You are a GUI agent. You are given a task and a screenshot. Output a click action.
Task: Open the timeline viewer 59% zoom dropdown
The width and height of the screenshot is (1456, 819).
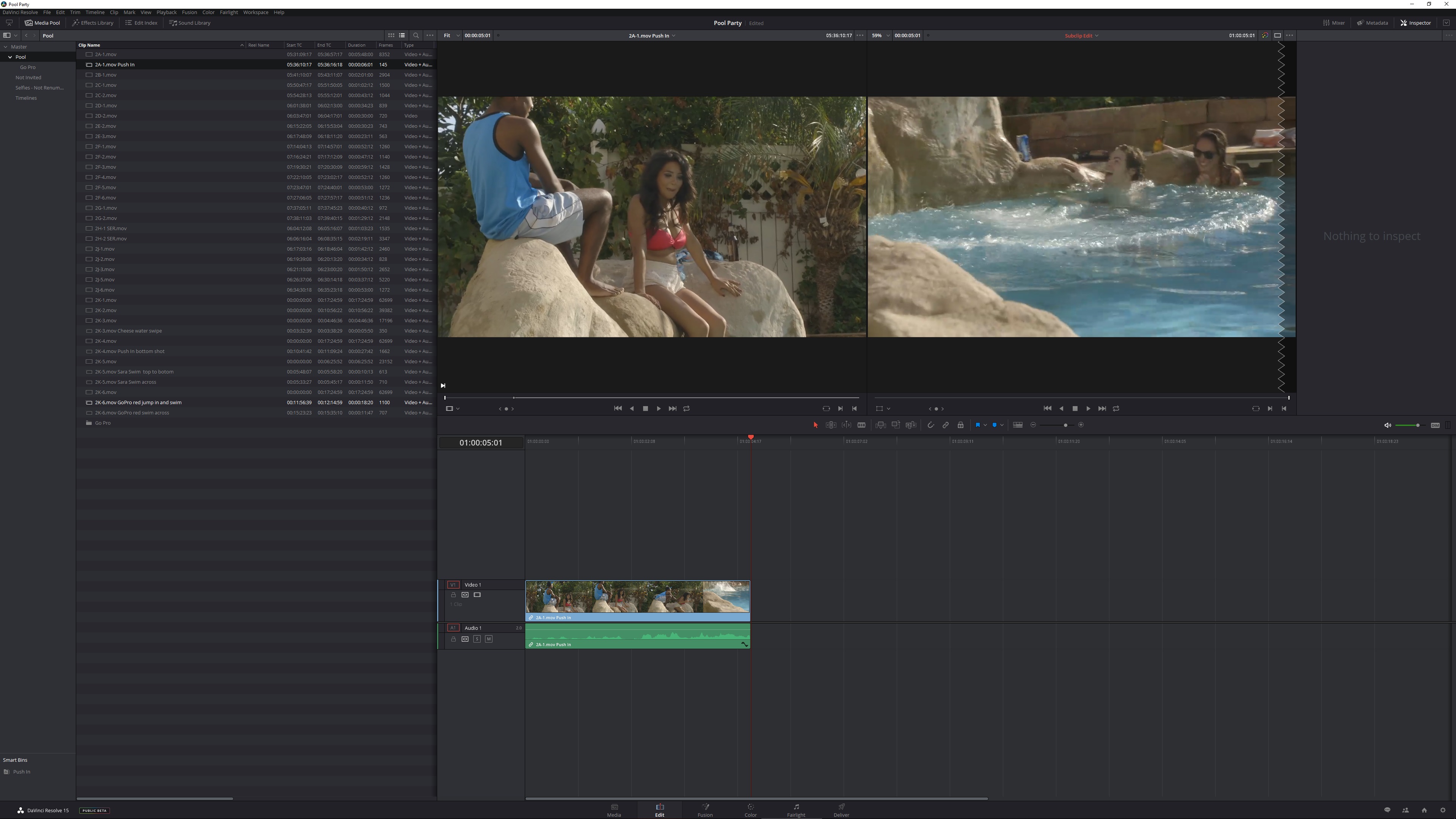[x=880, y=35]
